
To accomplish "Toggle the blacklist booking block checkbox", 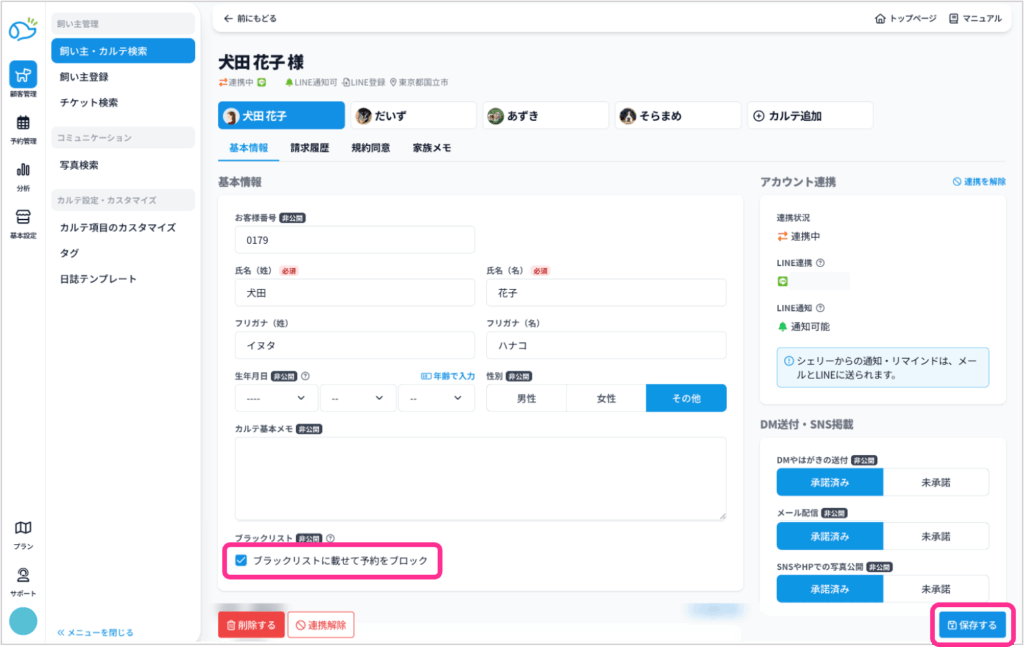I will pyautogui.click(x=241, y=561).
